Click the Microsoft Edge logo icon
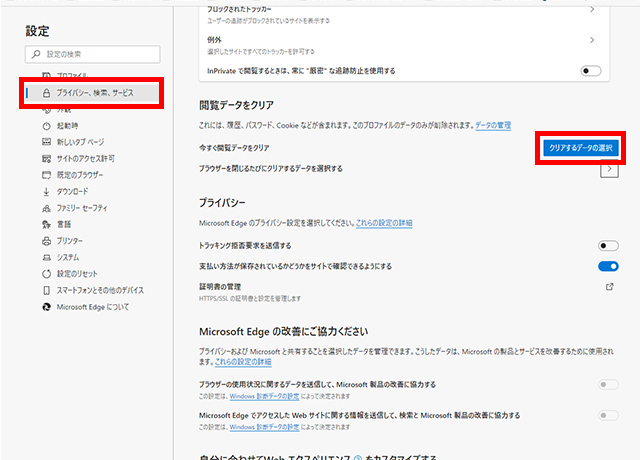 (x=47, y=307)
